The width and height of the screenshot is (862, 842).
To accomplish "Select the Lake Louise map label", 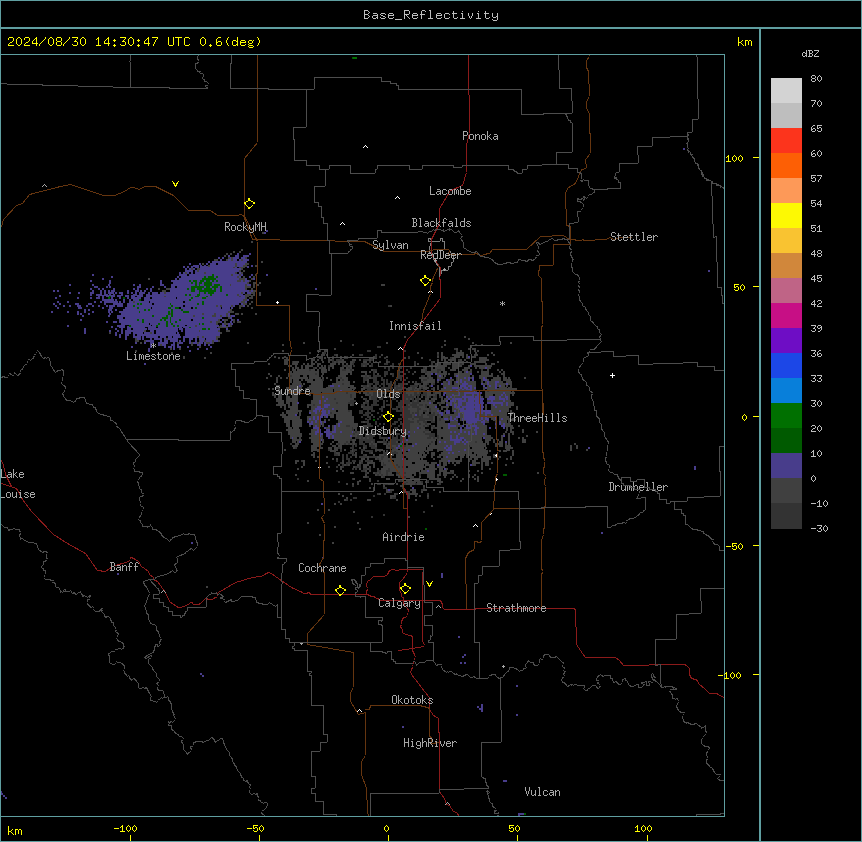I will coord(18,484).
